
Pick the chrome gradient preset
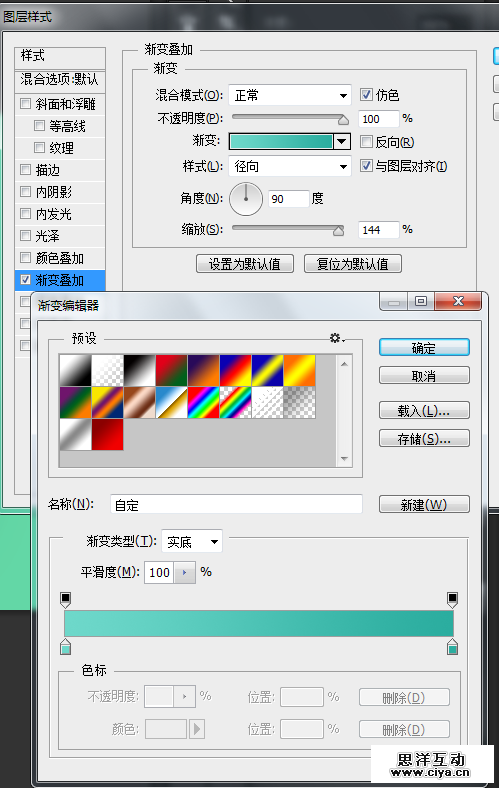tap(172, 402)
